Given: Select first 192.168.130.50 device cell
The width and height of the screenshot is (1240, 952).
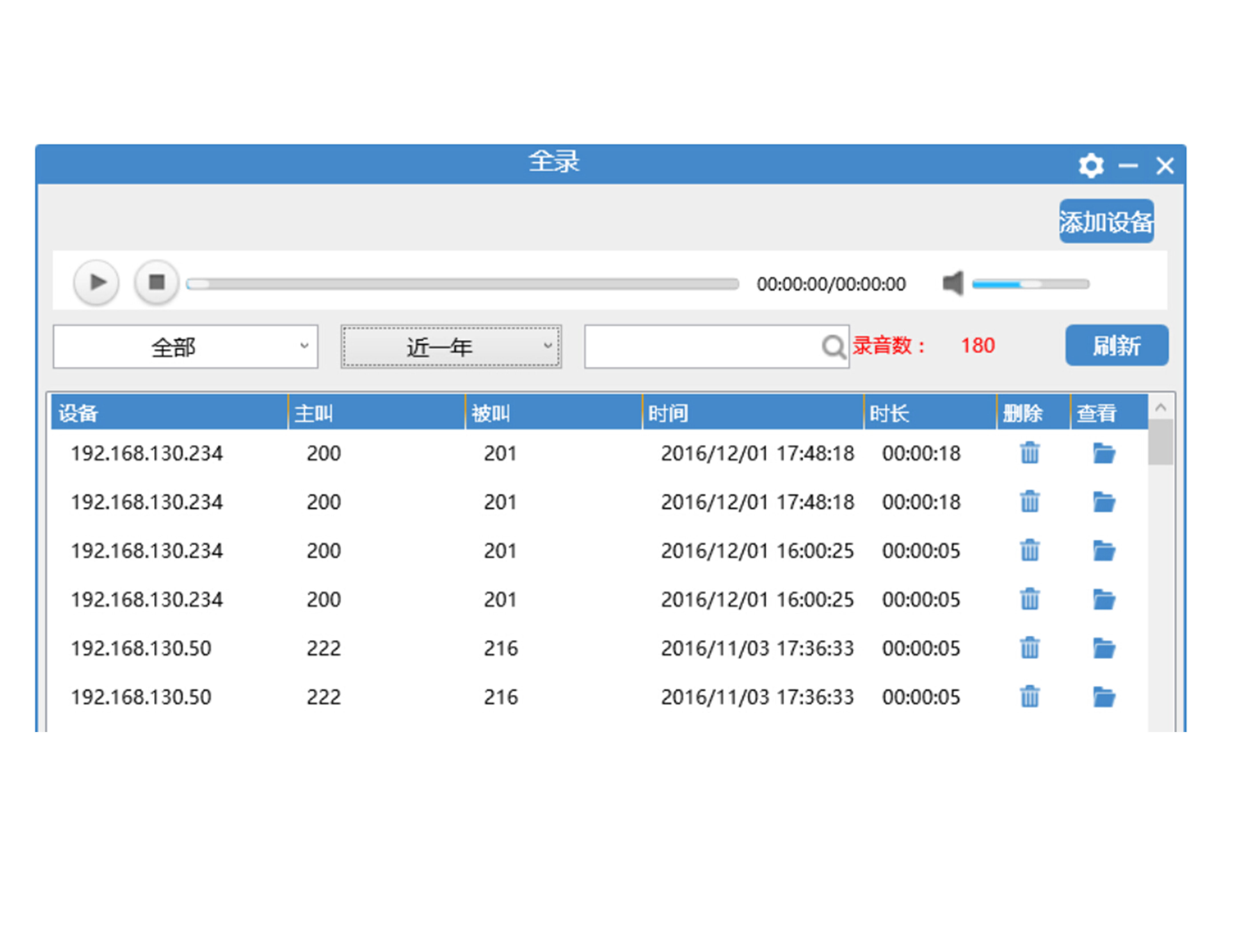Looking at the screenshot, I should (141, 648).
